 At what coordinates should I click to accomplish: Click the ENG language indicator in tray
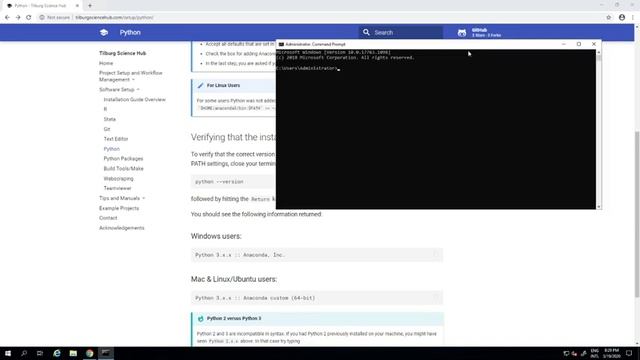point(595,353)
